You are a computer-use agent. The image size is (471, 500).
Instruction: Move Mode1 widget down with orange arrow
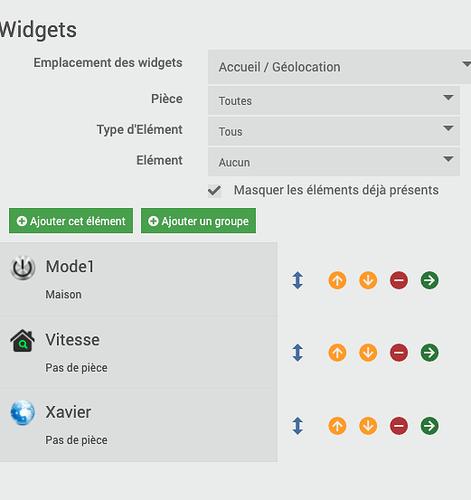click(x=368, y=280)
